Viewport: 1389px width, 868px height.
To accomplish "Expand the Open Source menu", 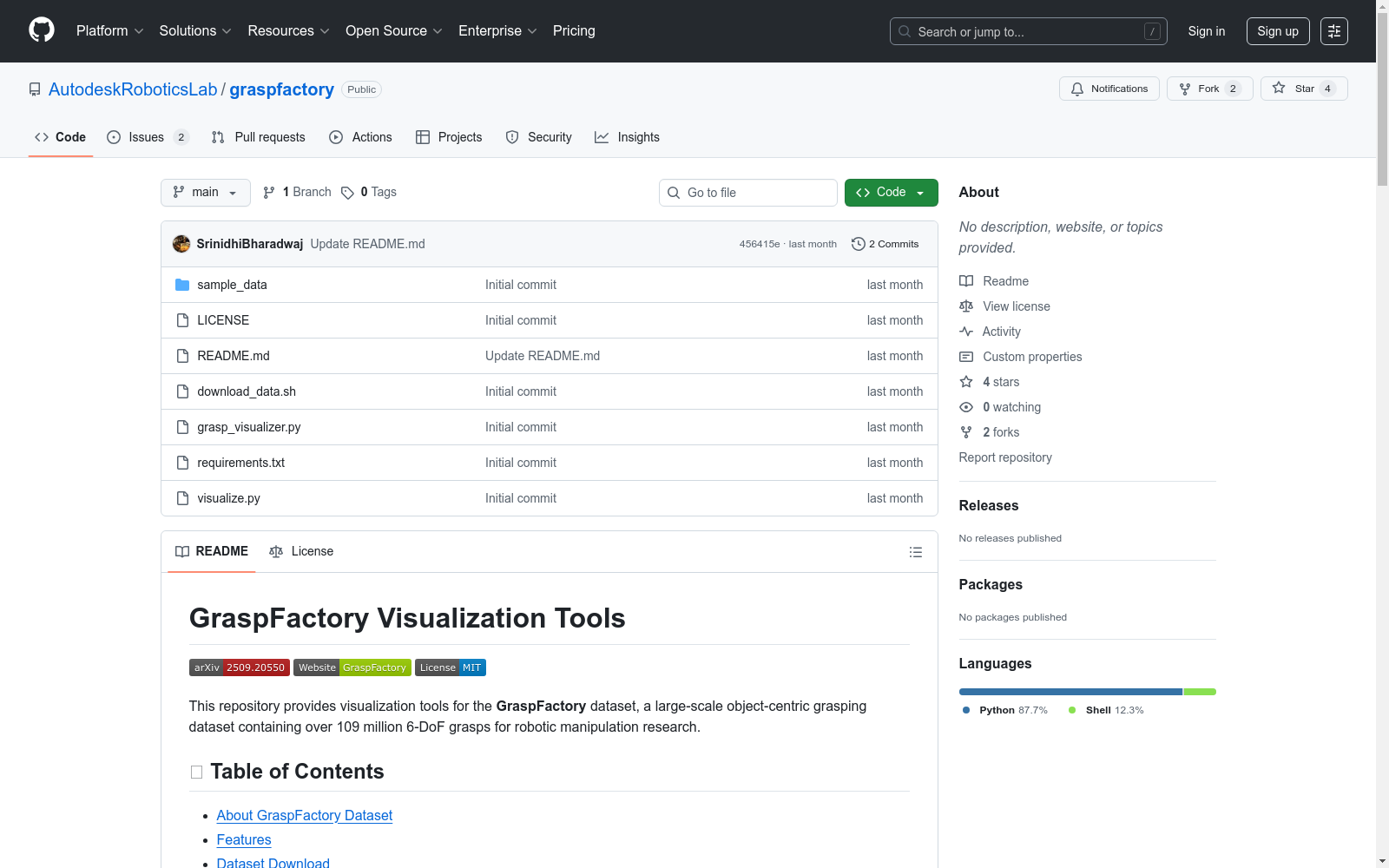I will coord(394,31).
